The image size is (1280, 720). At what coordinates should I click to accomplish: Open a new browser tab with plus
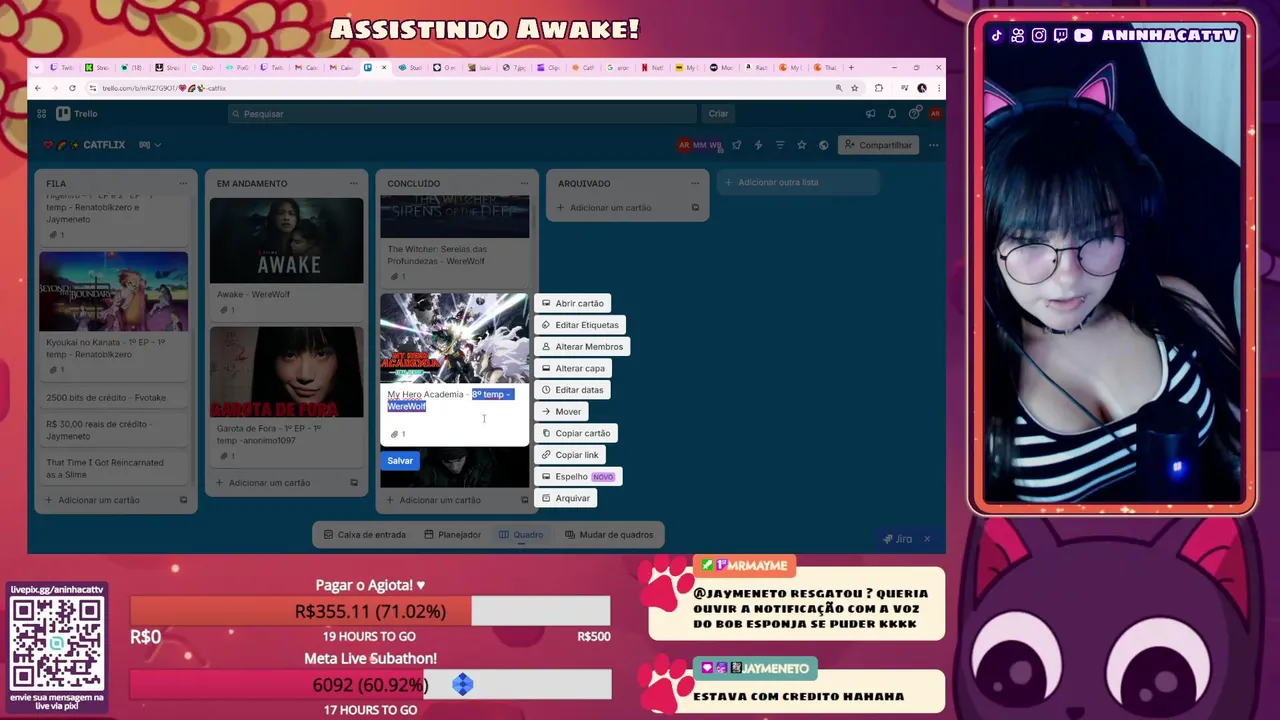[851, 67]
